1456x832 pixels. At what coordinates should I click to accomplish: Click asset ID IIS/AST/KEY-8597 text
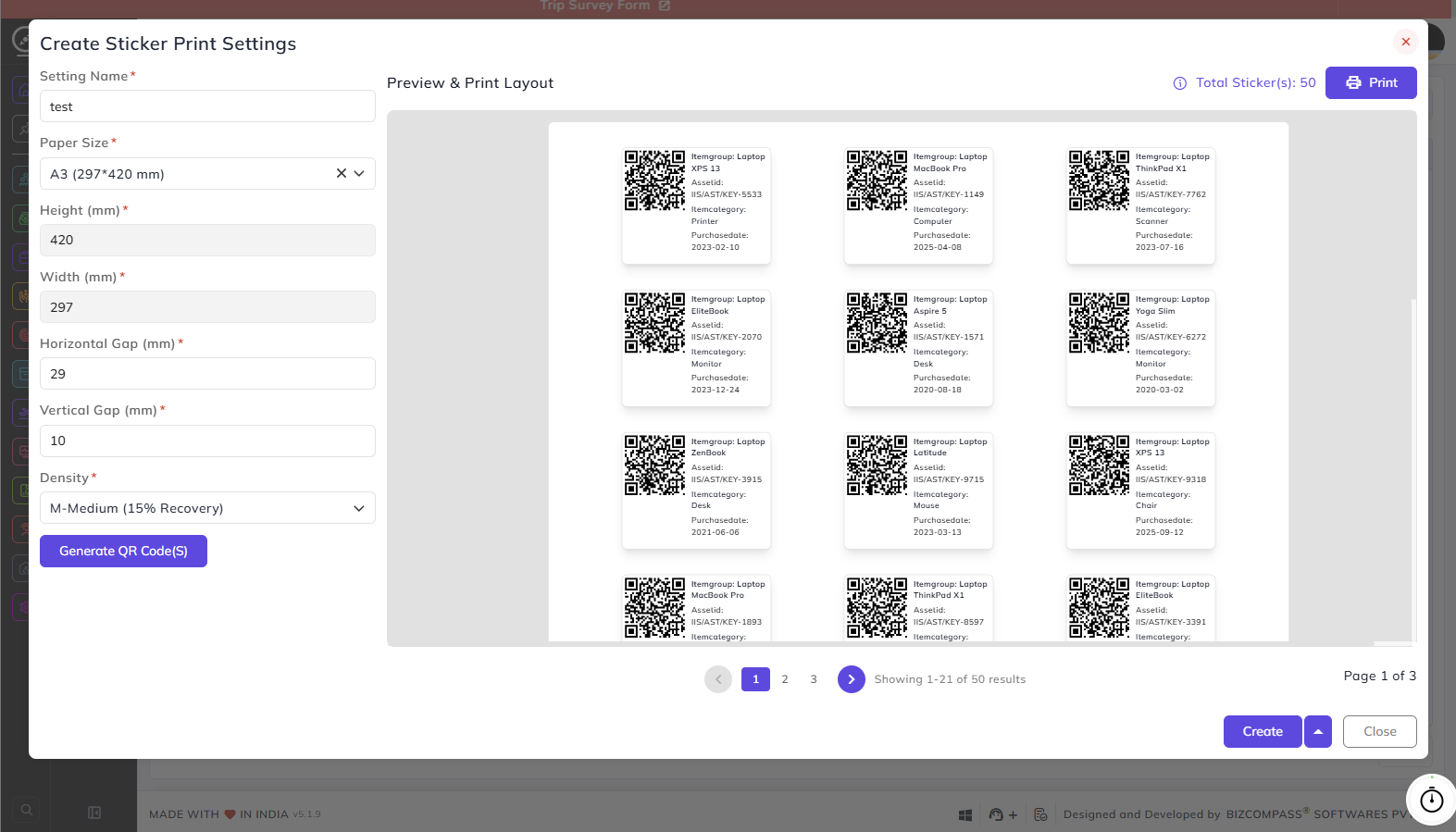pyautogui.click(x=949, y=622)
